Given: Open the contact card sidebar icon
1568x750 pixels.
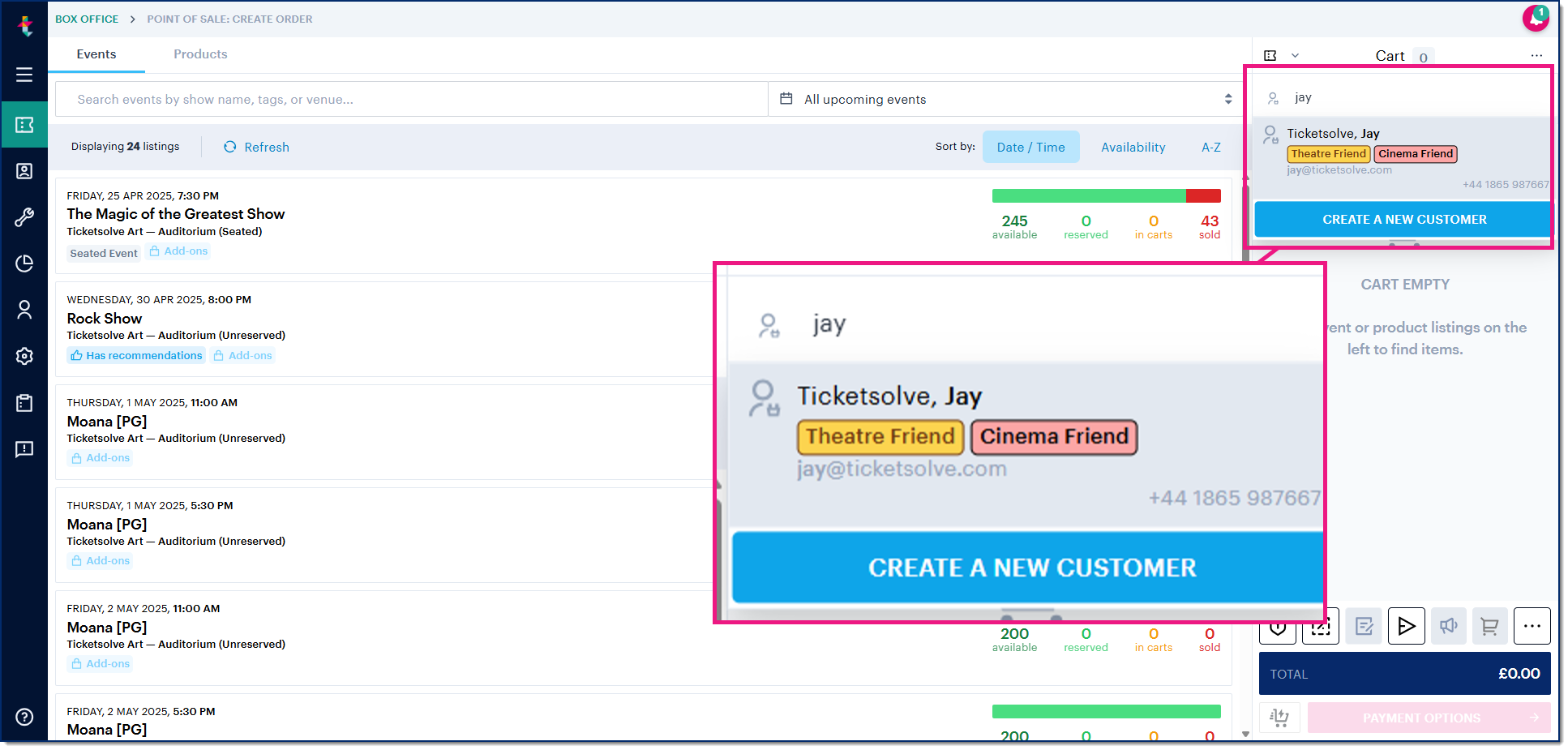Looking at the screenshot, I should (x=24, y=171).
